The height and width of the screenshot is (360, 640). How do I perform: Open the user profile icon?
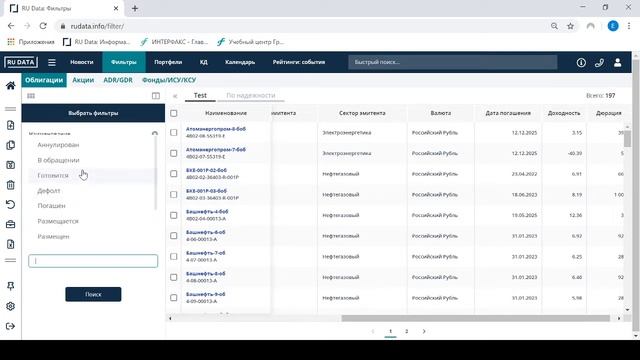point(618,62)
